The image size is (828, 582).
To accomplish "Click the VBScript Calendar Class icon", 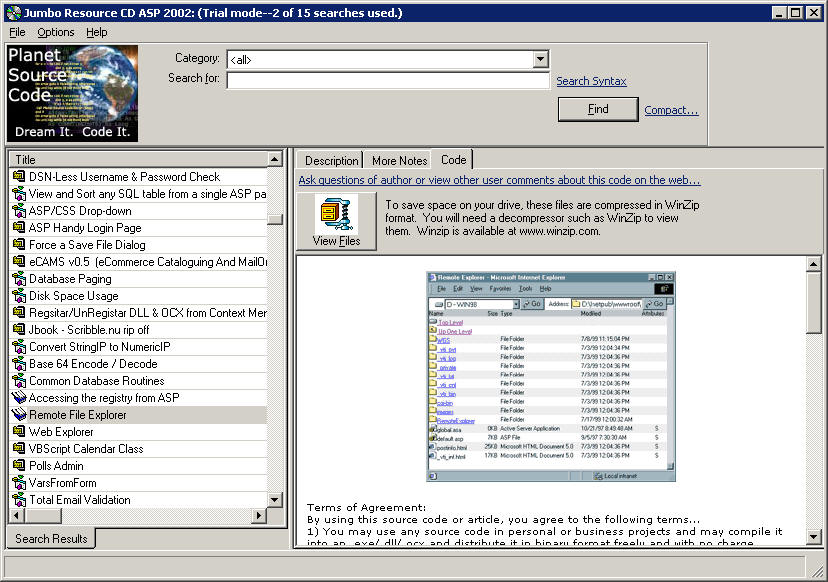I will point(19,448).
